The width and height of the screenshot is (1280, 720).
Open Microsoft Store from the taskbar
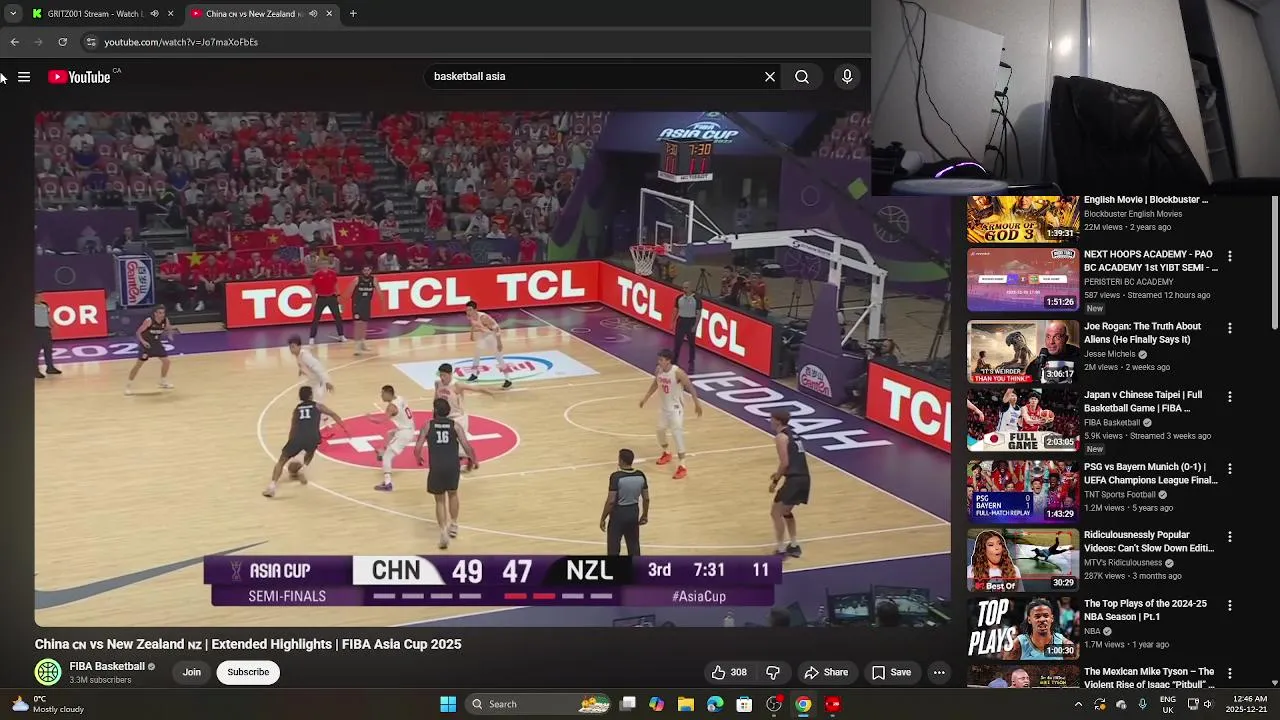coord(744,704)
